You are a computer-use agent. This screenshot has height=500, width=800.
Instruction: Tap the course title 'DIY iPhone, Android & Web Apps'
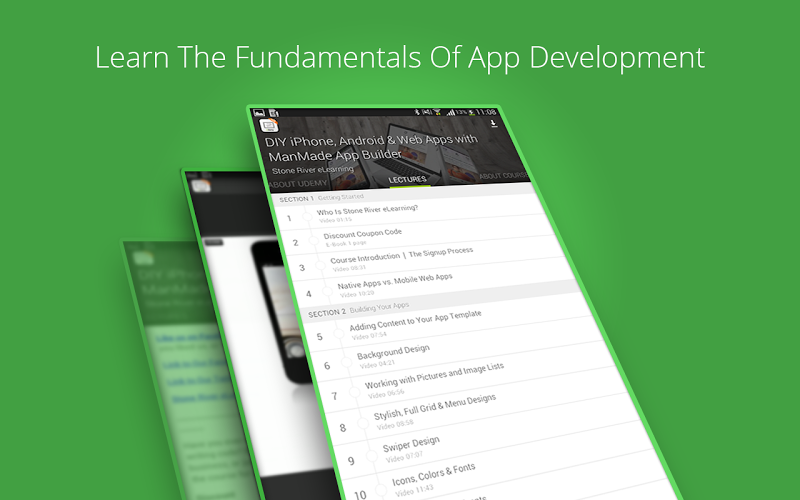tap(371, 146)
